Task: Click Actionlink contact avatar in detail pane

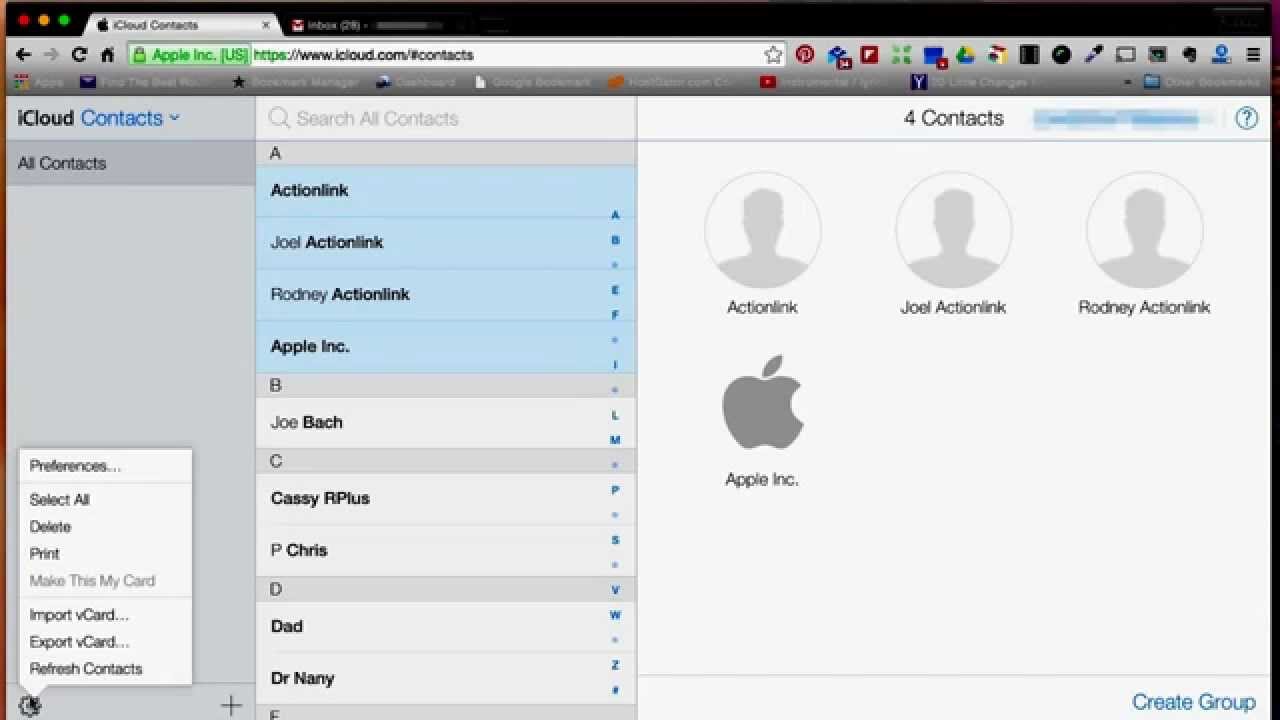Action: 763,231
